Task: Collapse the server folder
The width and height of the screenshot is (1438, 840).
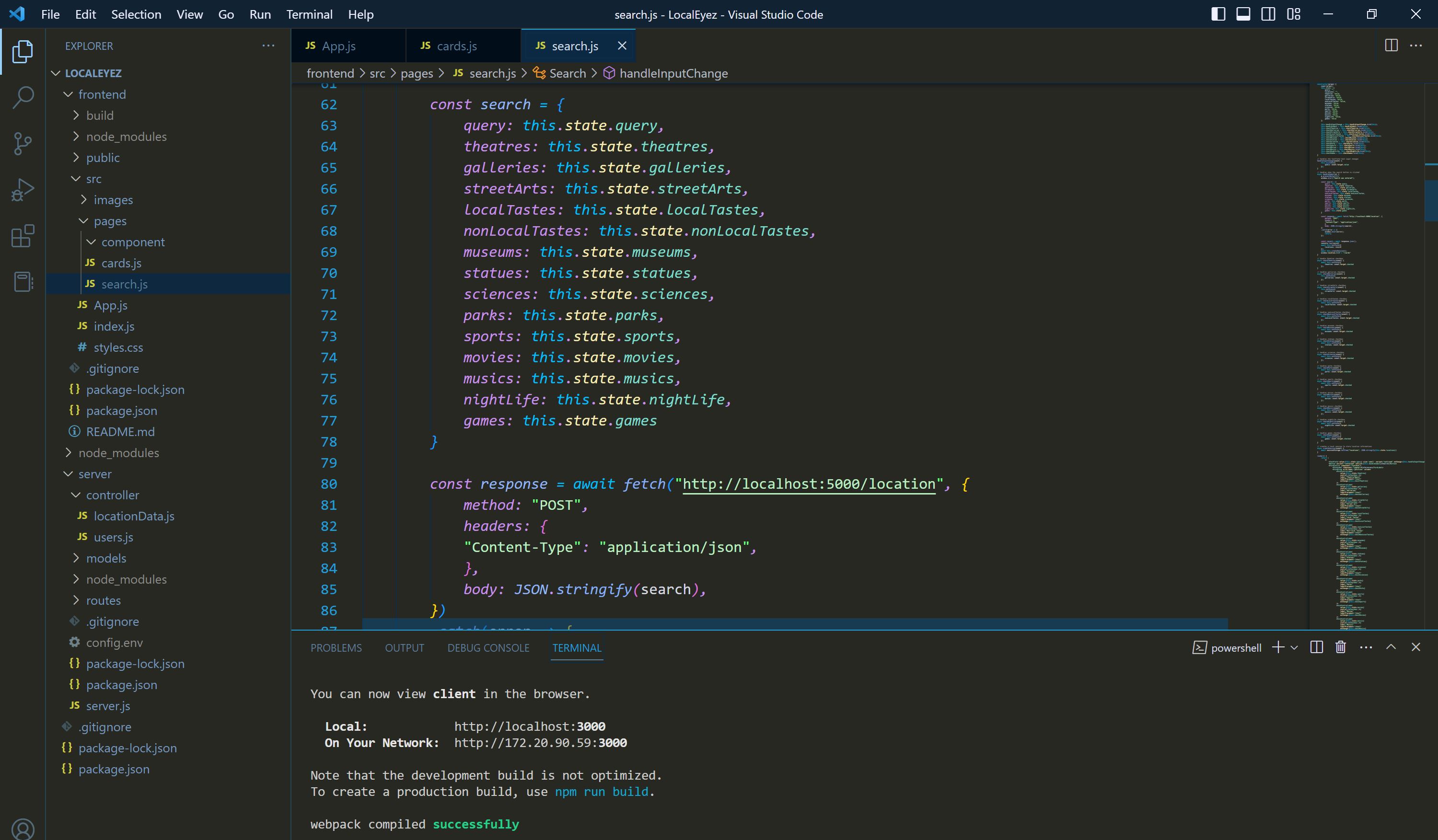Action: 95,474
